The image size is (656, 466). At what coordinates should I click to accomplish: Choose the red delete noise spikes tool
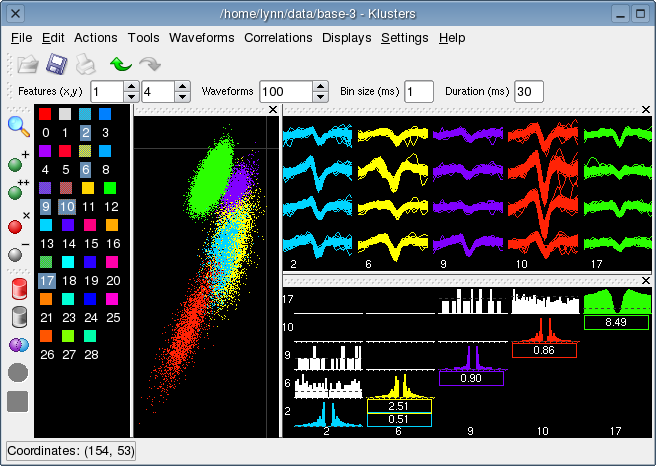pyautogui.click(x=17, y=225)
